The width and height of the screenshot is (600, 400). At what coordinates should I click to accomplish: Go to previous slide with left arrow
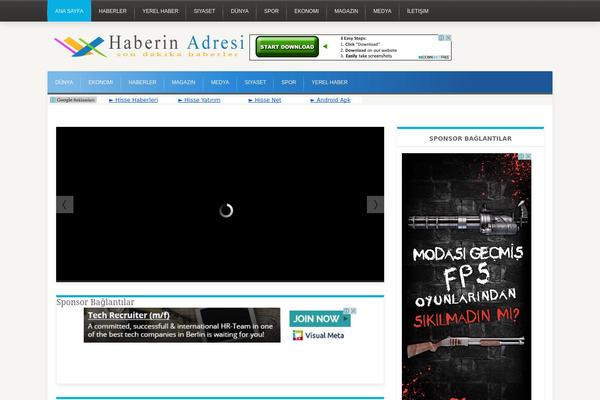pos(65,204)
